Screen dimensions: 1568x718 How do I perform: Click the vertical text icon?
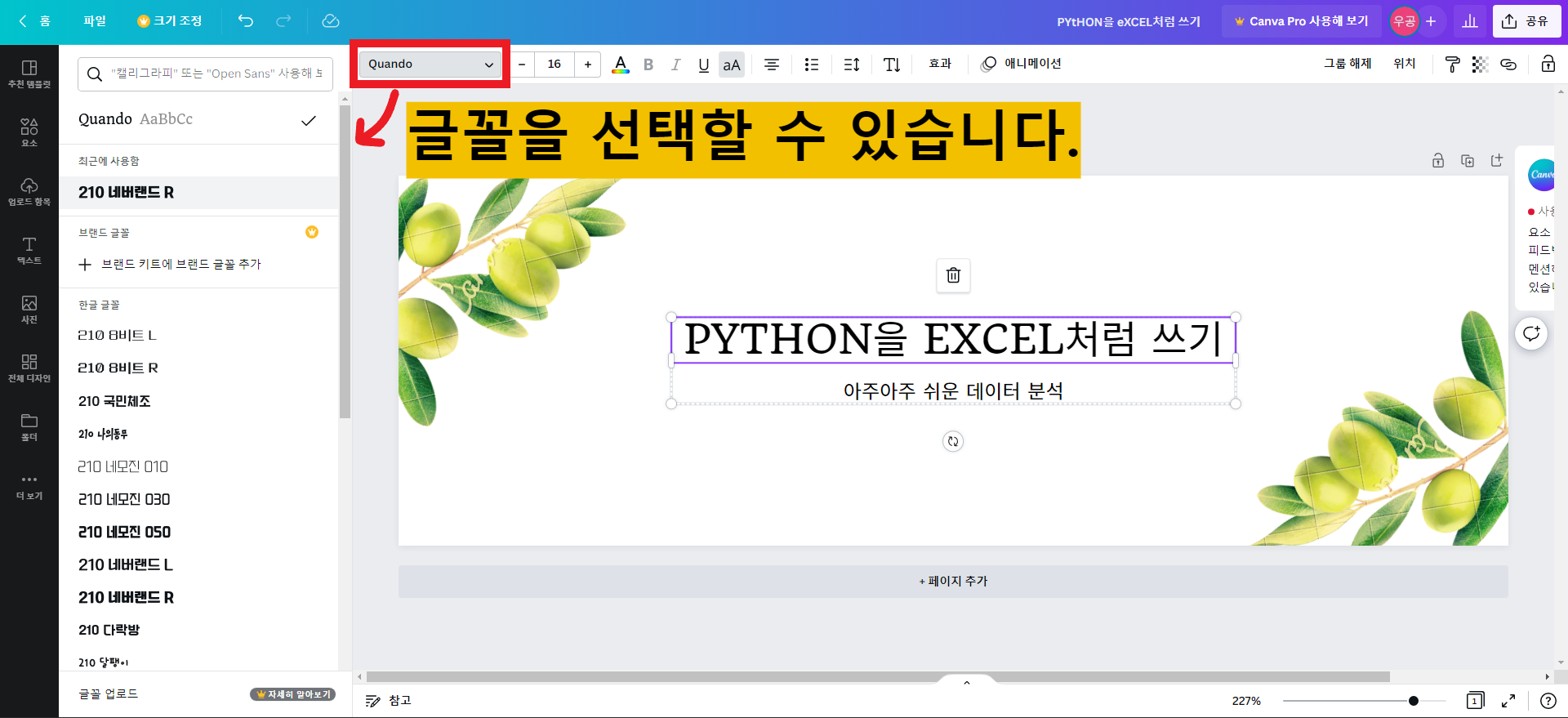pos(892,65)
